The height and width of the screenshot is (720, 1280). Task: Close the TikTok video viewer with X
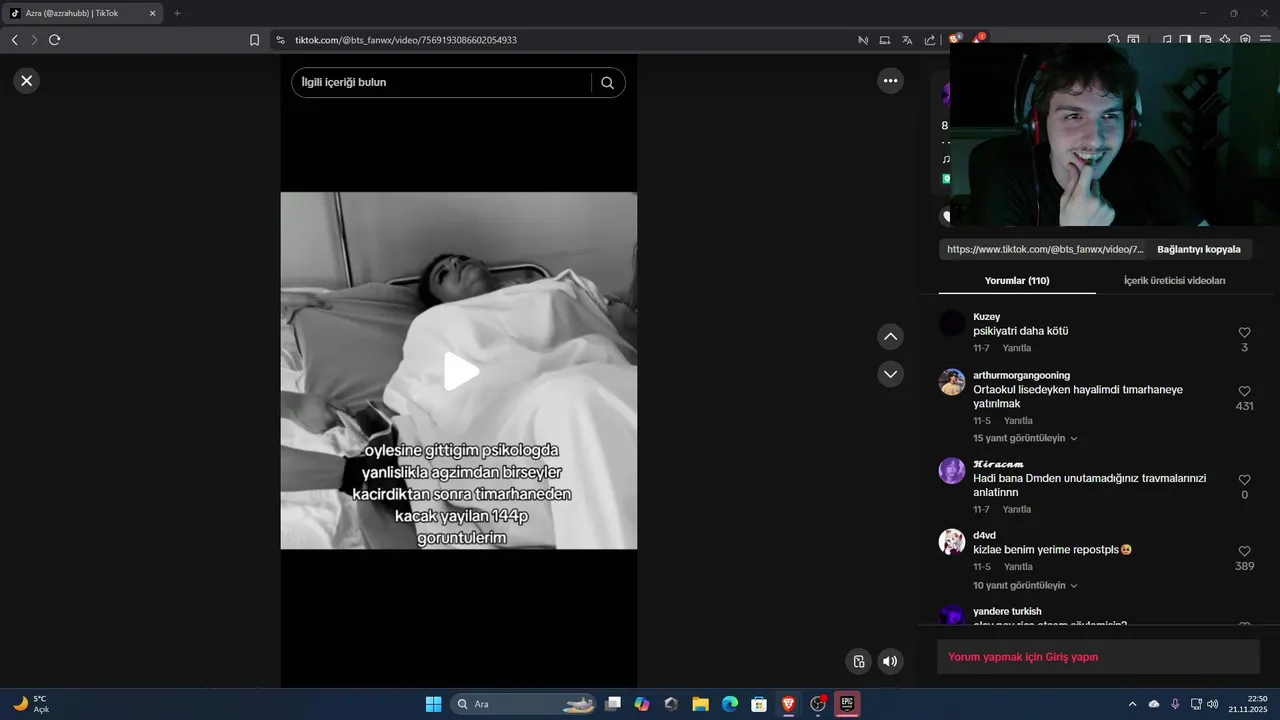[27, 81]
